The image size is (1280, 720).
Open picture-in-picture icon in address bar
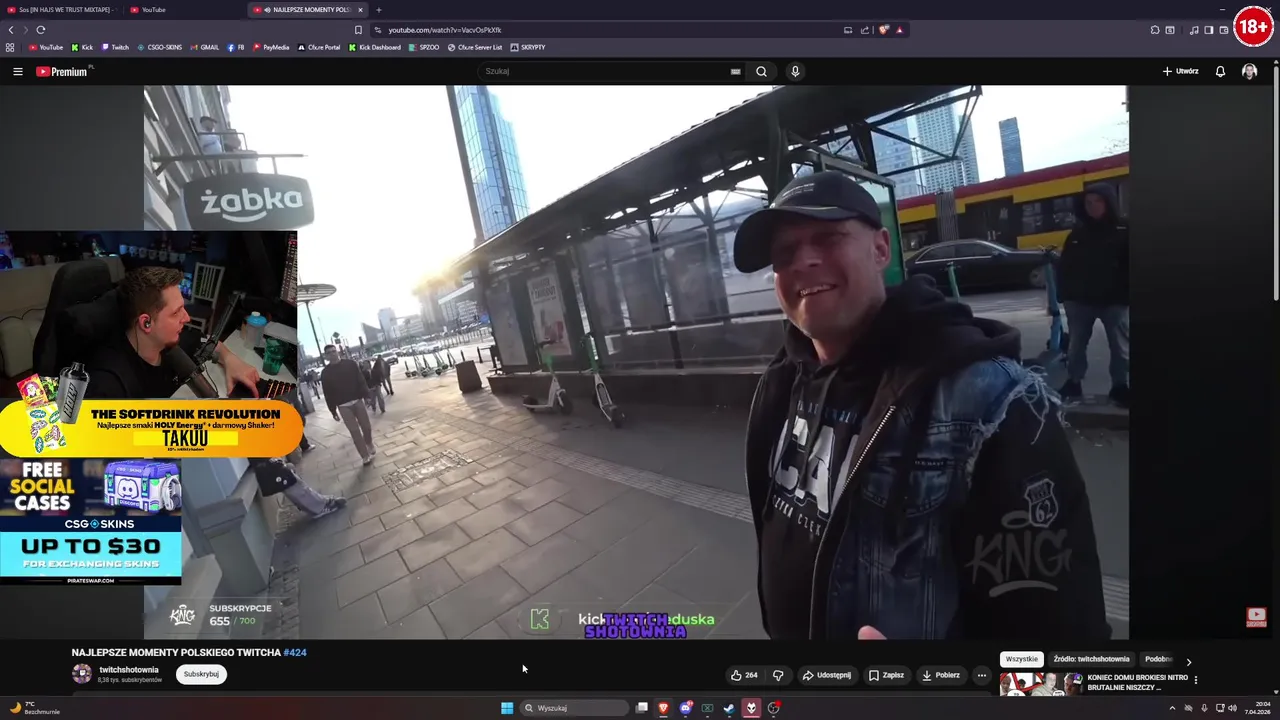pos(848,30)
